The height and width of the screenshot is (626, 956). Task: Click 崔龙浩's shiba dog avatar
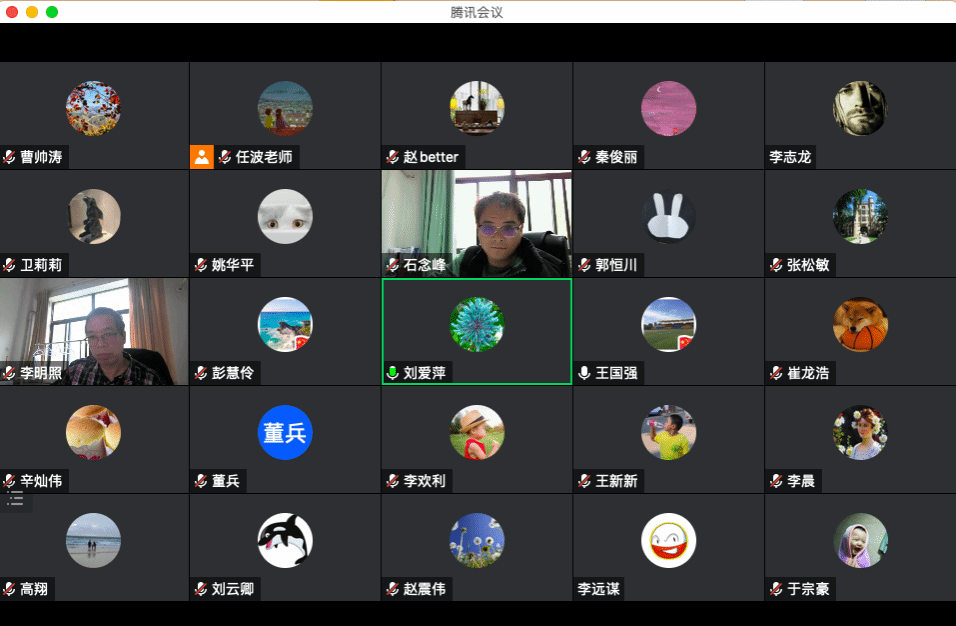[x=860, y=324]
